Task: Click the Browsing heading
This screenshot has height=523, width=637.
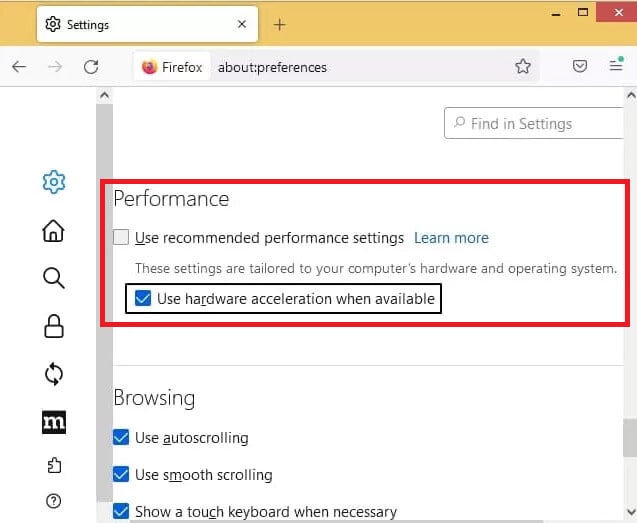Action: (154, 397)
